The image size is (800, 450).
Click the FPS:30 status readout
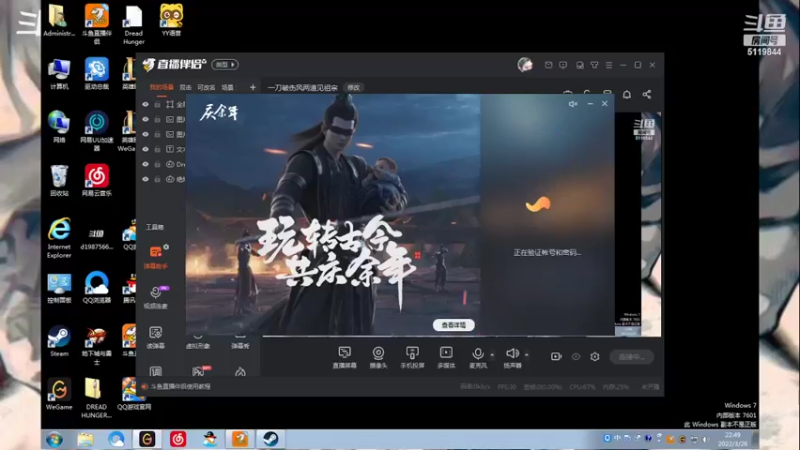click(x=507, y=387)
